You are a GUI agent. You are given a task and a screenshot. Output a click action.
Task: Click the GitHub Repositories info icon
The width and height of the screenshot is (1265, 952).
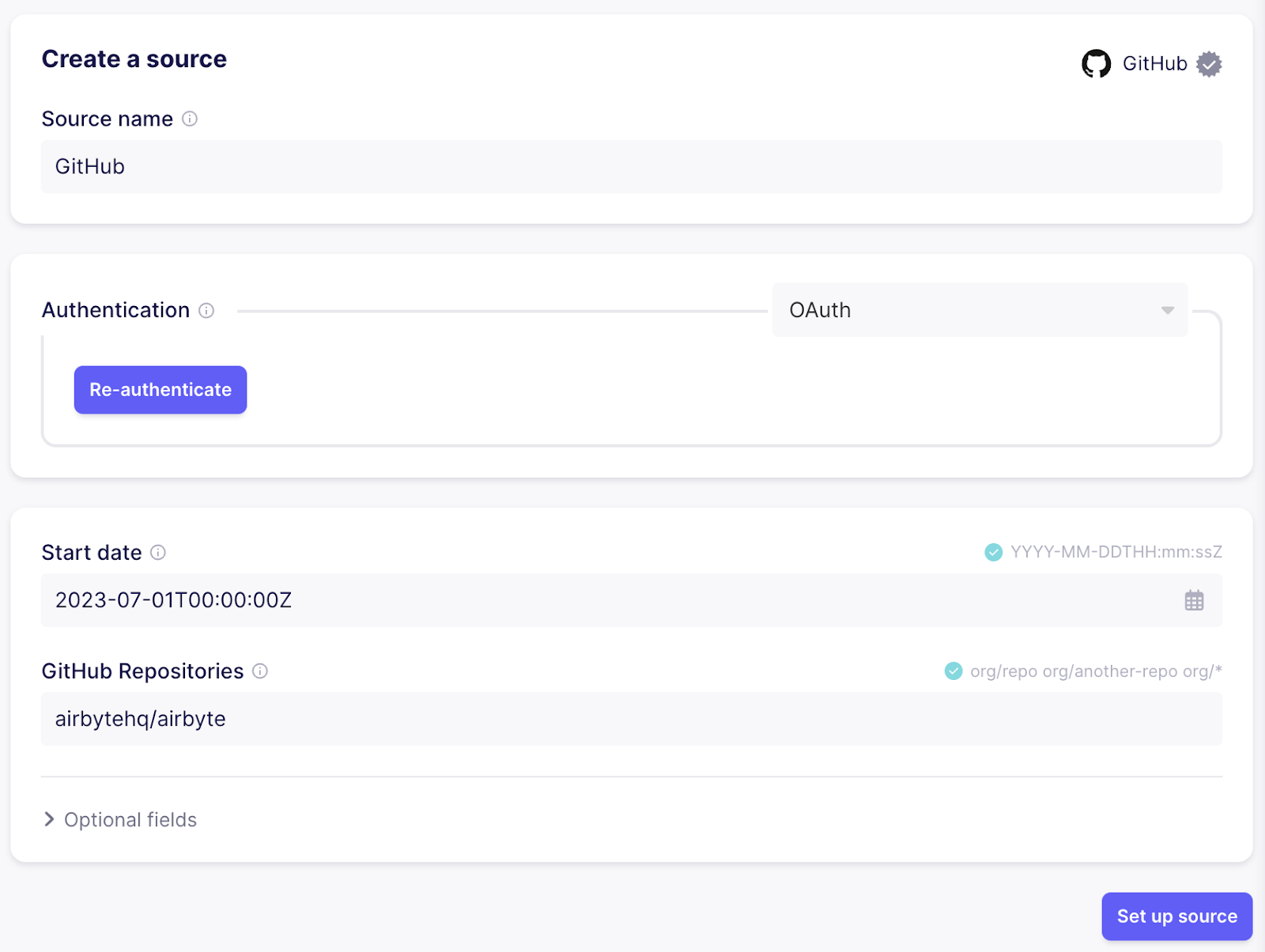259,671
